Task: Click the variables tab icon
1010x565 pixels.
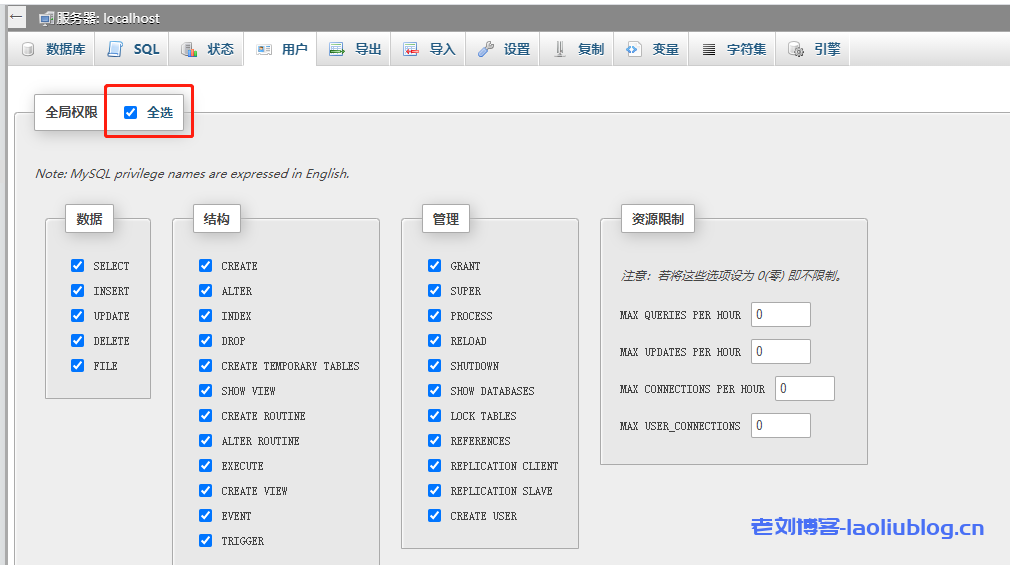Action: click(634, 49)
